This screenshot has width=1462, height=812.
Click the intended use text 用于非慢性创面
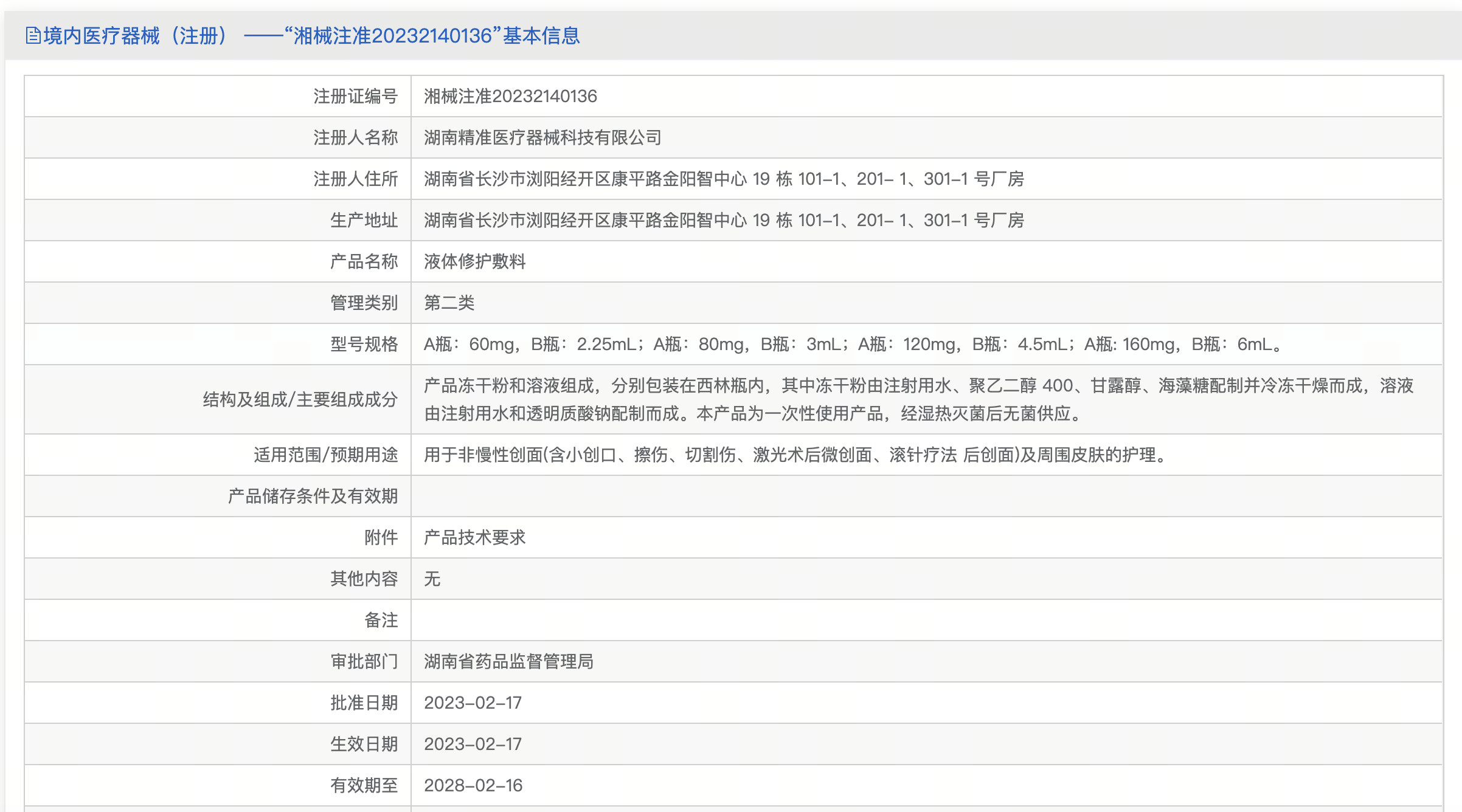pyautogui.click(x=795, y=455)
